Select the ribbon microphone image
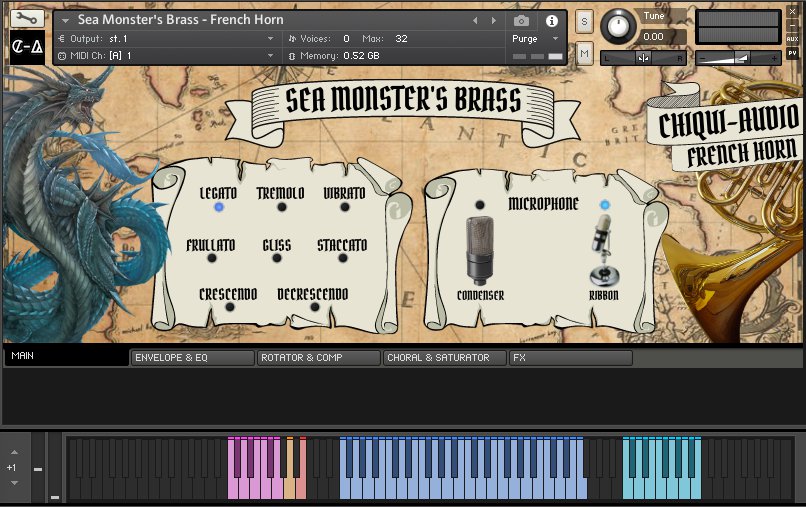This screenshot has width=806, height=507. pos(603,254)
